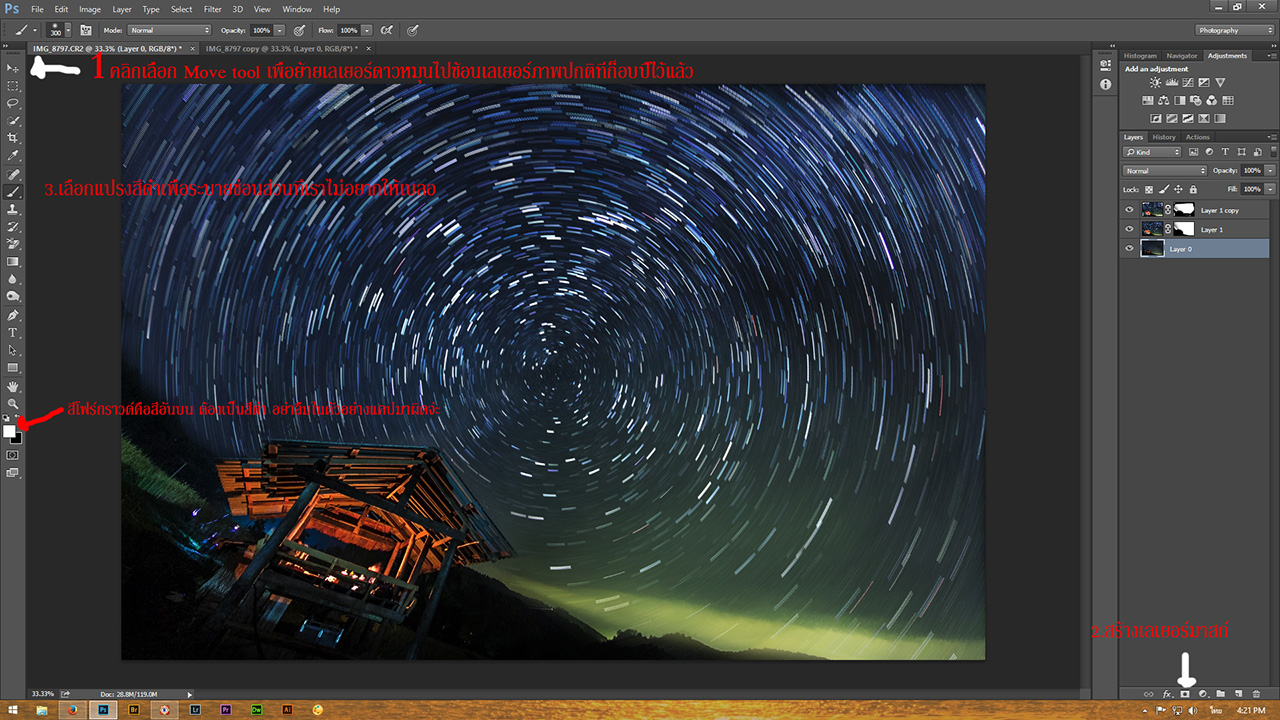1280x720 pixels.
Task: Click the Add layer mask icon
Action: click(1185, 693)
